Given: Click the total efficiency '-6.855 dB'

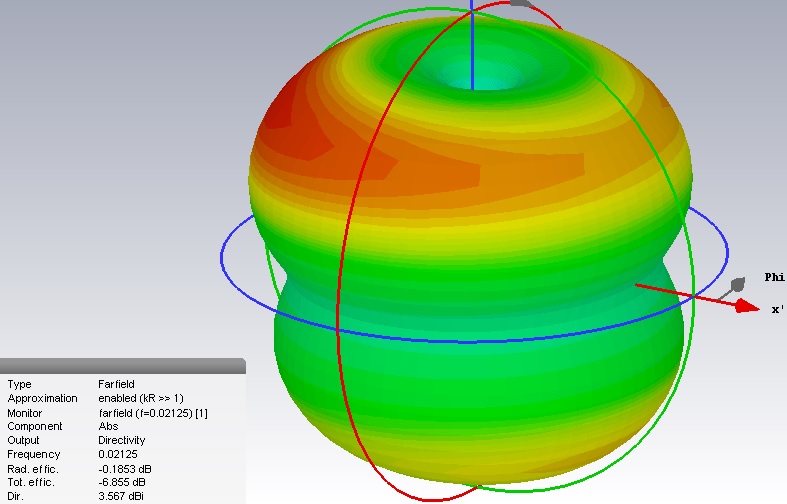Looking at the screenshot, I should 122,482.
